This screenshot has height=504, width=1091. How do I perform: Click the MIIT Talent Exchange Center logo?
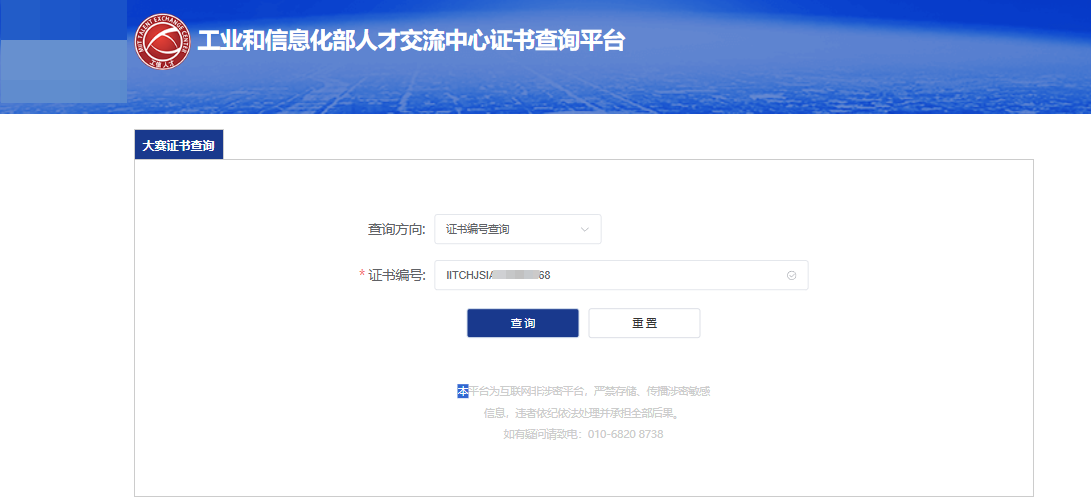point(162,42)
